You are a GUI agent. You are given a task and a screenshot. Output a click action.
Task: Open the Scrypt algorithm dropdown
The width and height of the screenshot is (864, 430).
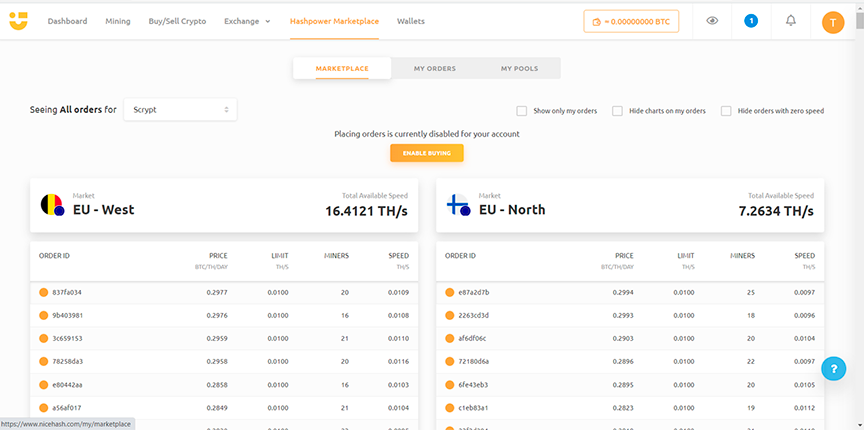coord(180,110)
